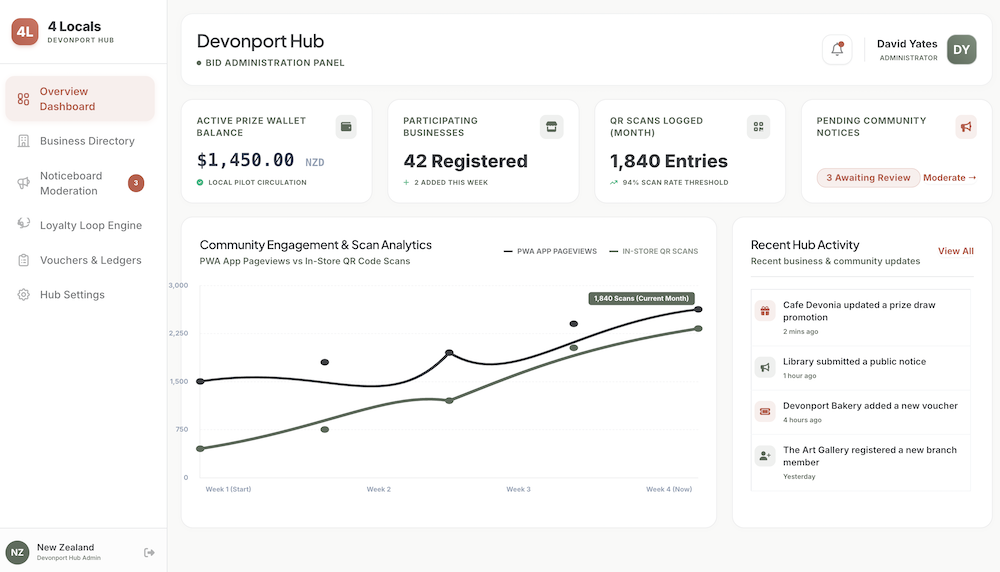This screenshot has height=572, width=1000.
Task: Click the 4L logo badge
Action: click(25, 31)
